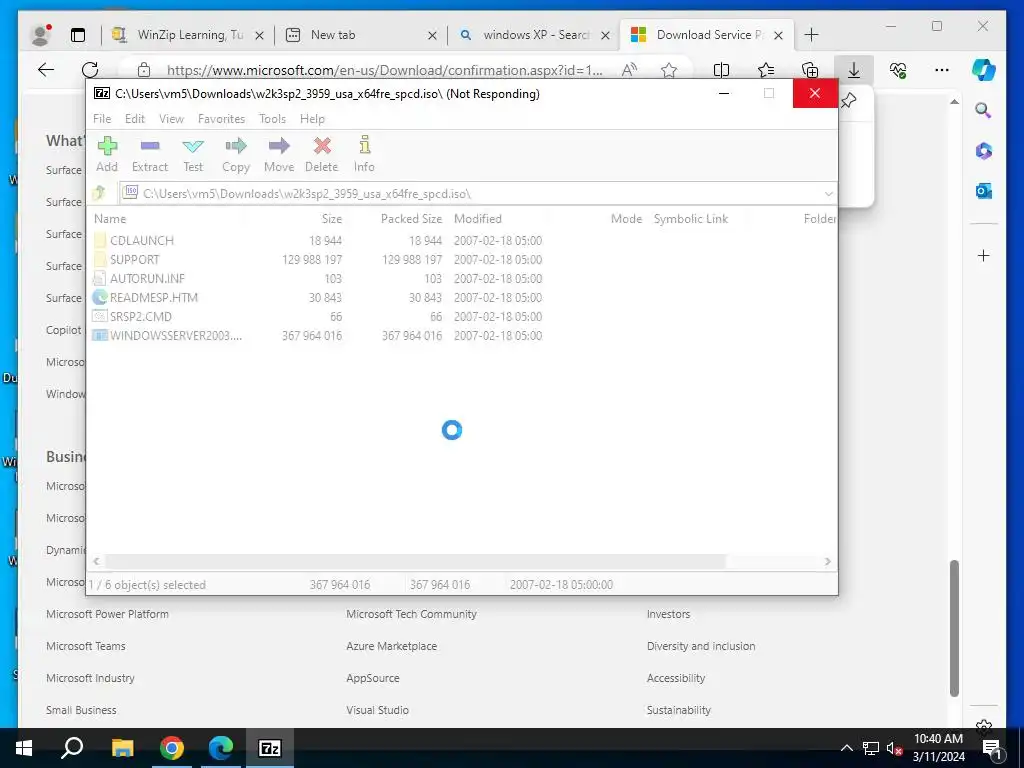The width and height of the screenshot is (1024, 768).
Task: Open Accessibility footer link
Action: 676,678
